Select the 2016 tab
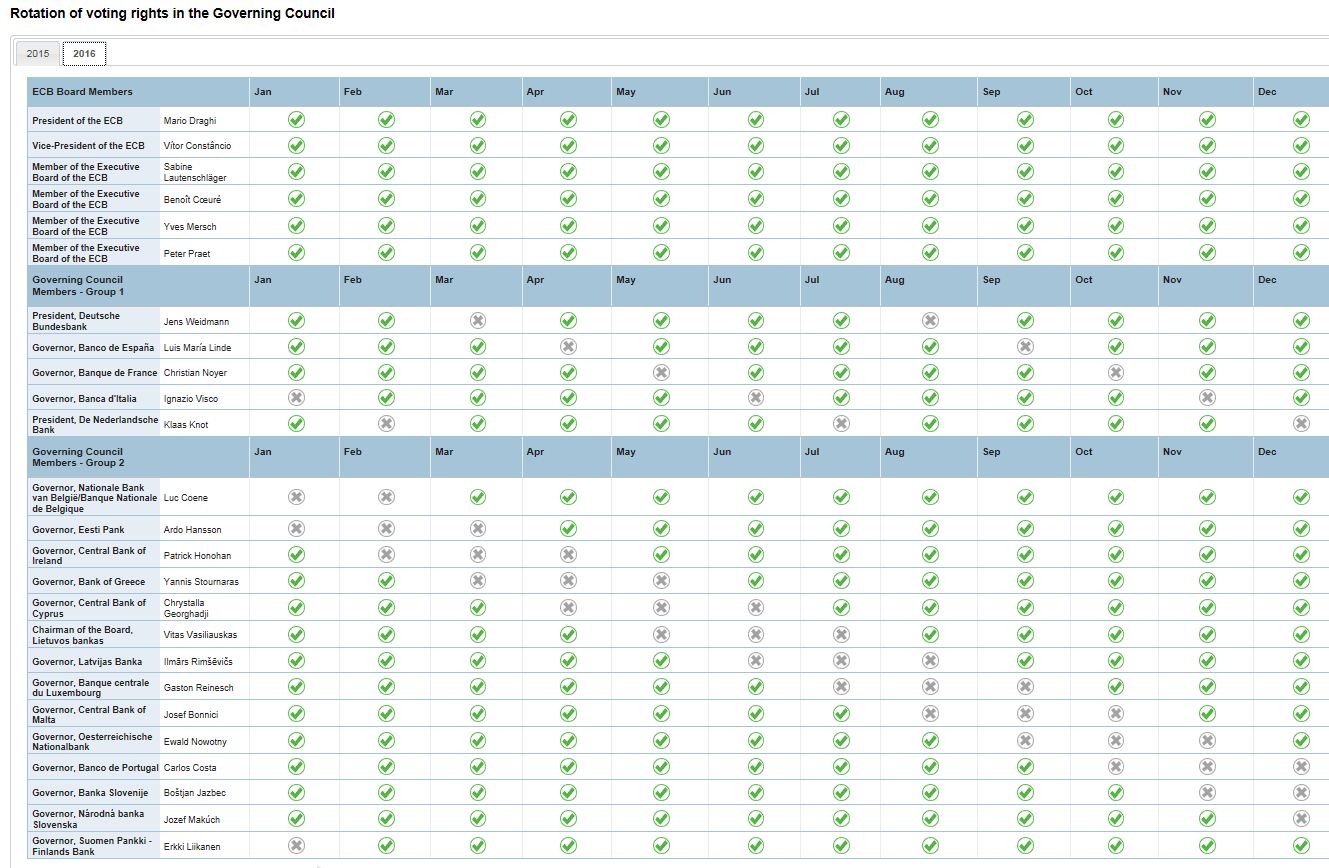Image resolution: width=1329 pixels, height=868 pixels. pos(84,54)
